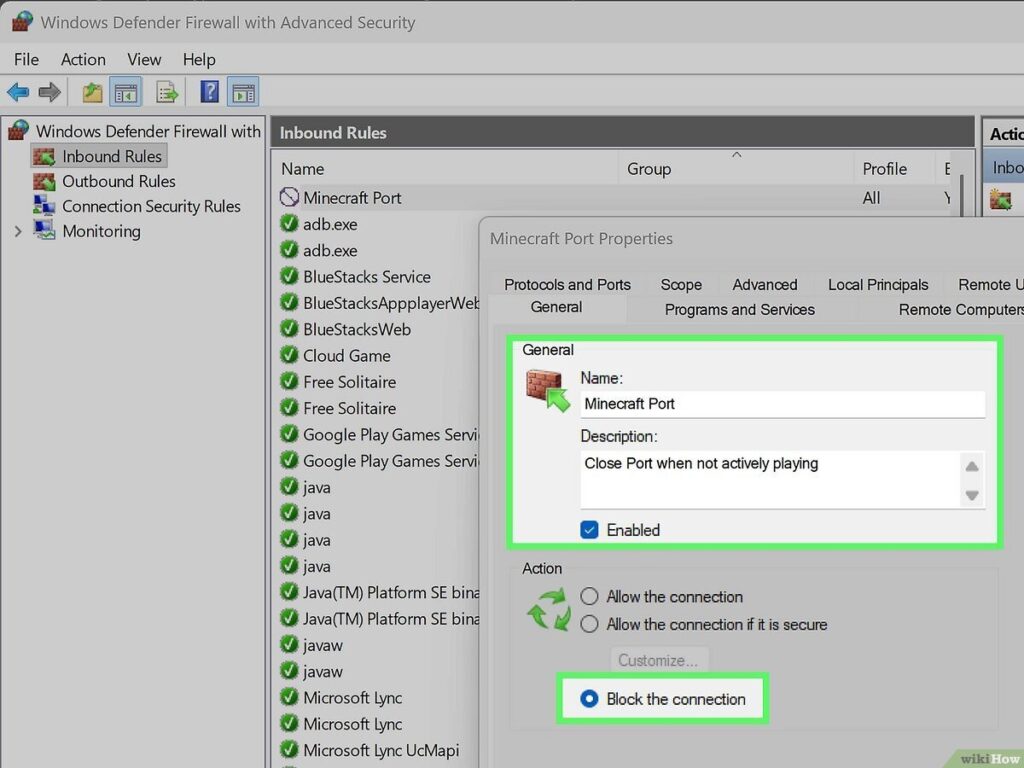Sort rules by the Group column header
The image size is (1024, 768).
pyautogui.click(x=649, y=169)
